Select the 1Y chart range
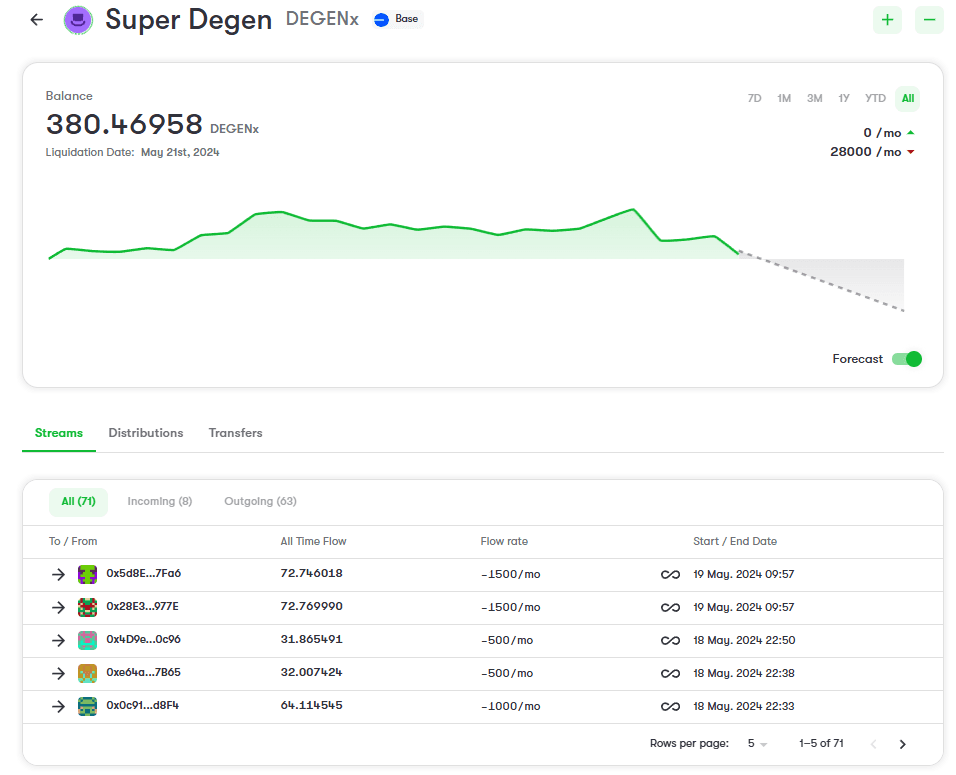The width and height of the screenshot is (956, 775). [x=844, y=98]
